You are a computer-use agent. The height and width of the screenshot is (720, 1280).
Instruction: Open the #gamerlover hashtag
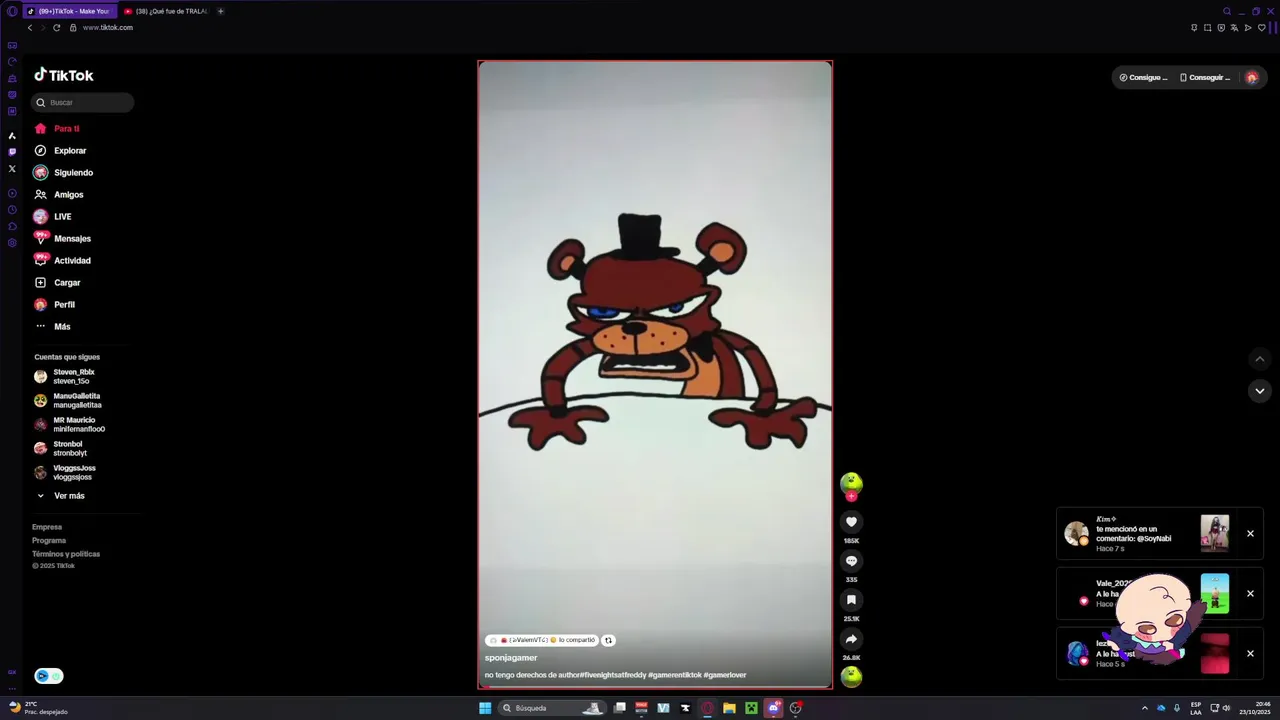pos(725,675)
